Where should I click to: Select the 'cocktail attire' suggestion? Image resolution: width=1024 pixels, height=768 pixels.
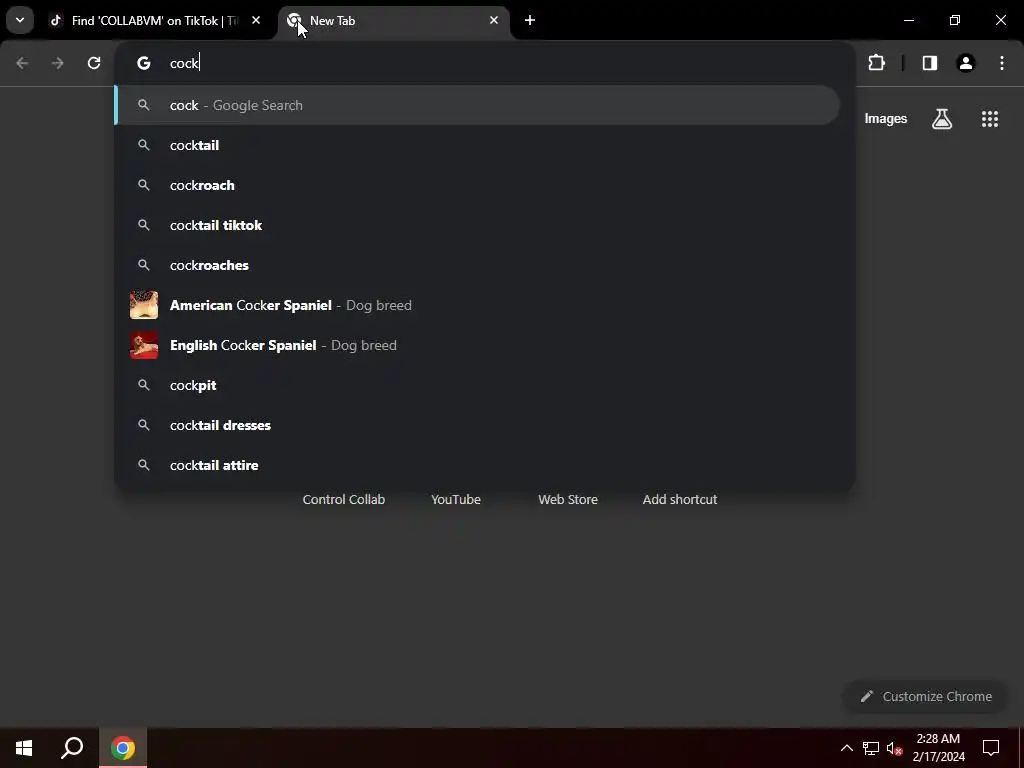477,465
